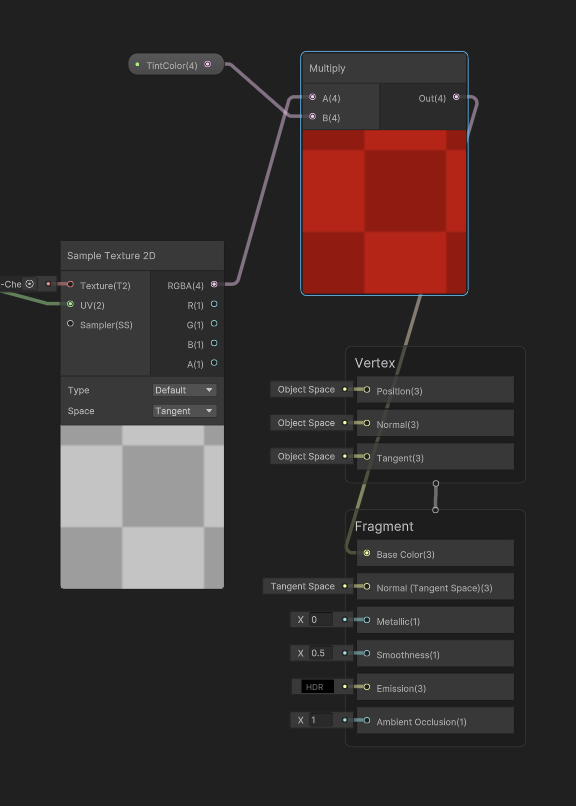Click the TintColor(4) property output port
Viewport: 576px width, 806px height.
tap(208, 64)
